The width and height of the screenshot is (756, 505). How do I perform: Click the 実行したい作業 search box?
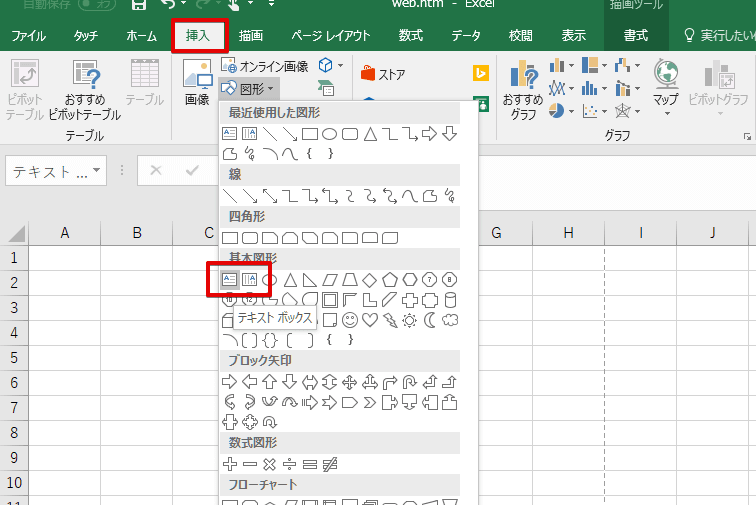pos(718,35)
